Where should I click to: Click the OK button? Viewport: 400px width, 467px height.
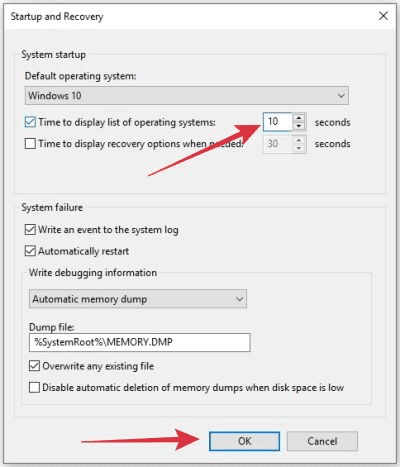click(244, 441)
